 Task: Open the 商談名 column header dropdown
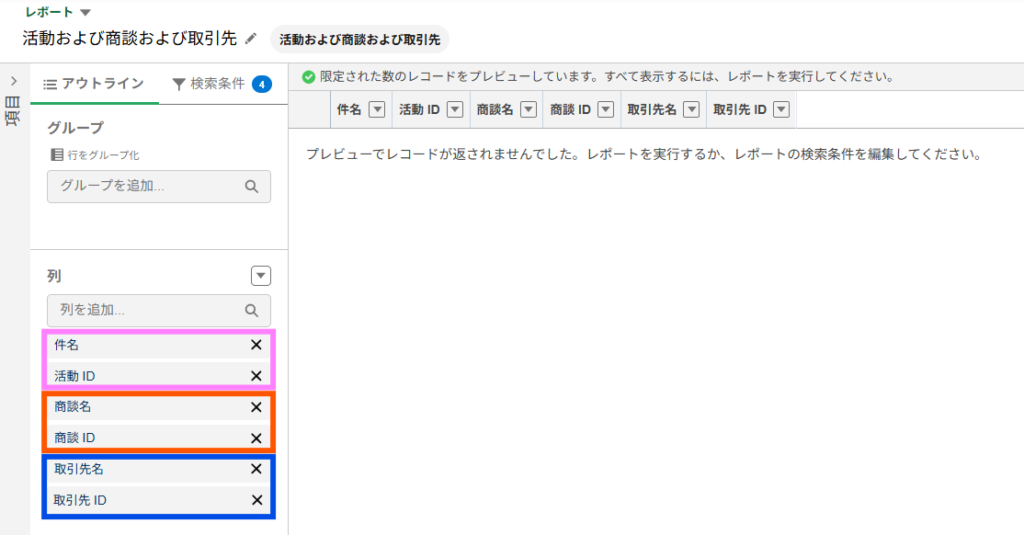[x=528, y=110]
